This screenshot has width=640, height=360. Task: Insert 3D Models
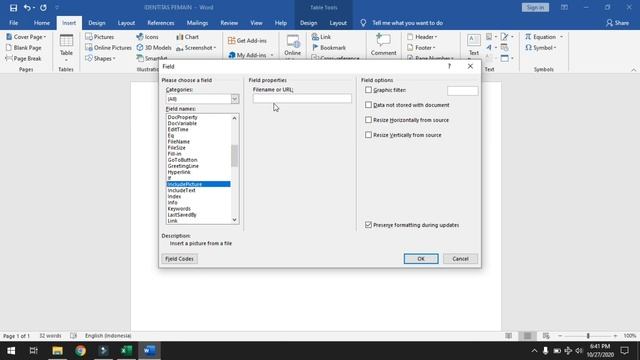pos(154,48)
